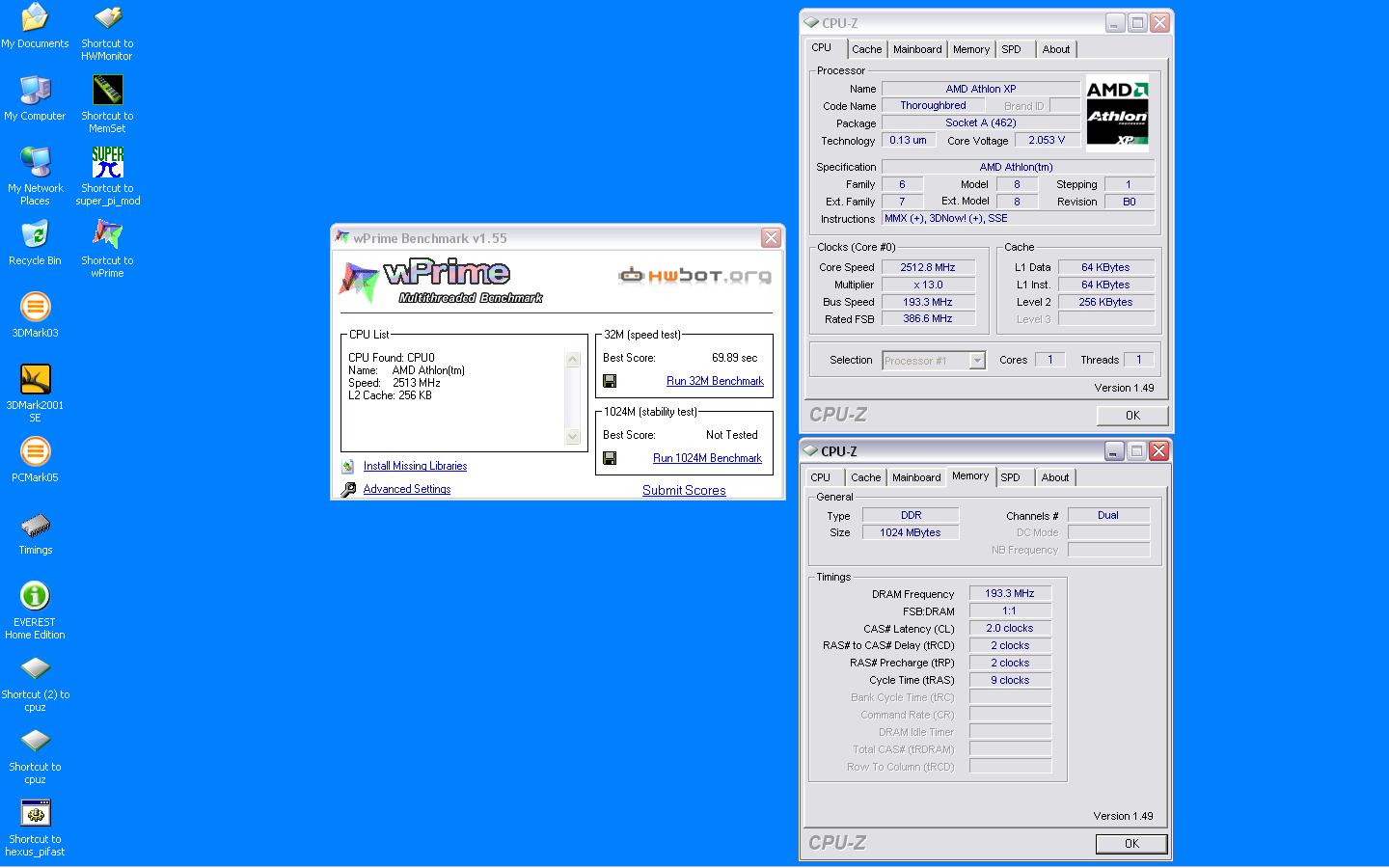Click CPU List scrollbar up arrow
1389x868 pixels.
(x=573, y=360)
